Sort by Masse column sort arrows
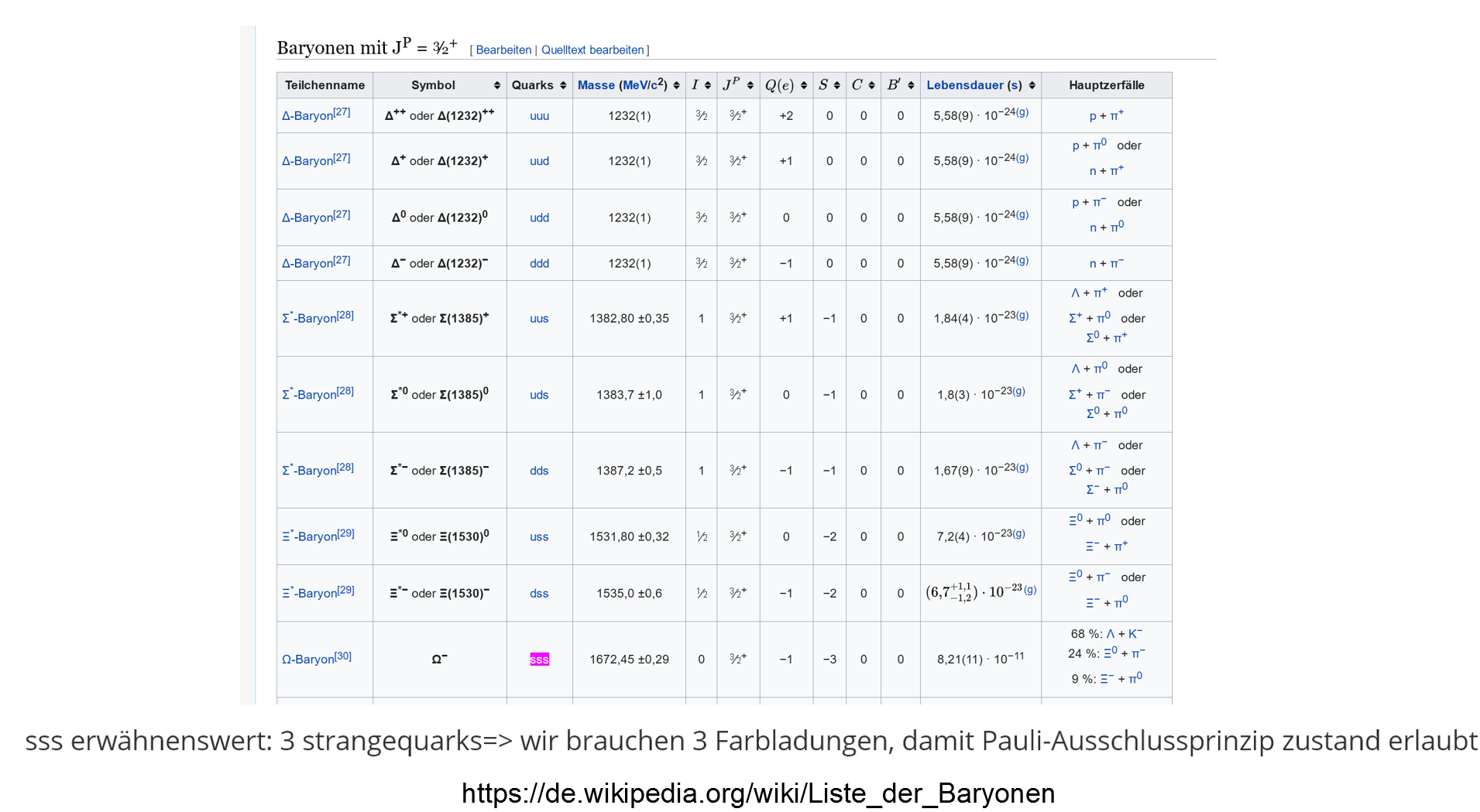 pos(676,85)
